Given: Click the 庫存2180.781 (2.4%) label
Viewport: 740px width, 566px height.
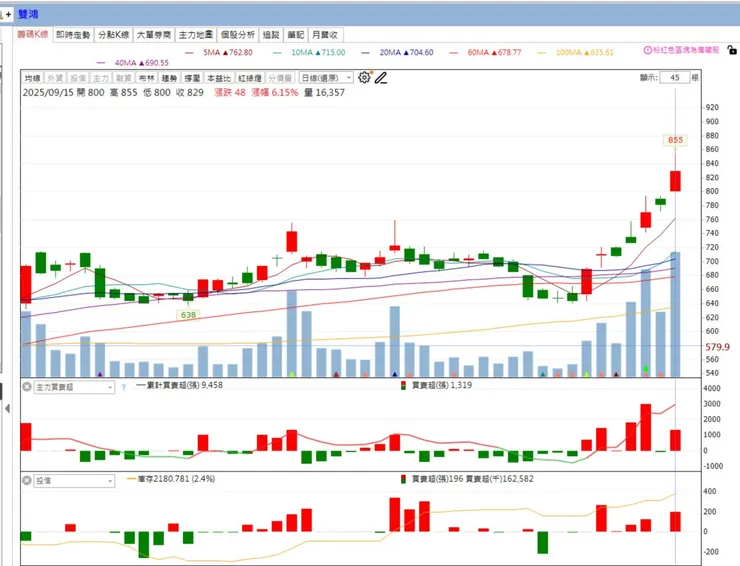Looking at the screenshot, I should click(x=176, y=479).
